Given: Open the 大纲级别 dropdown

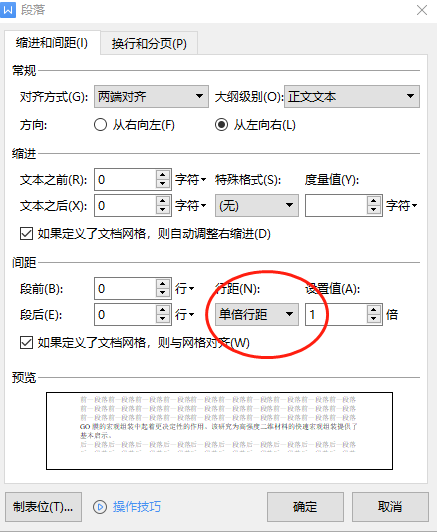Looking at the screenshot, I should point(352,97).
